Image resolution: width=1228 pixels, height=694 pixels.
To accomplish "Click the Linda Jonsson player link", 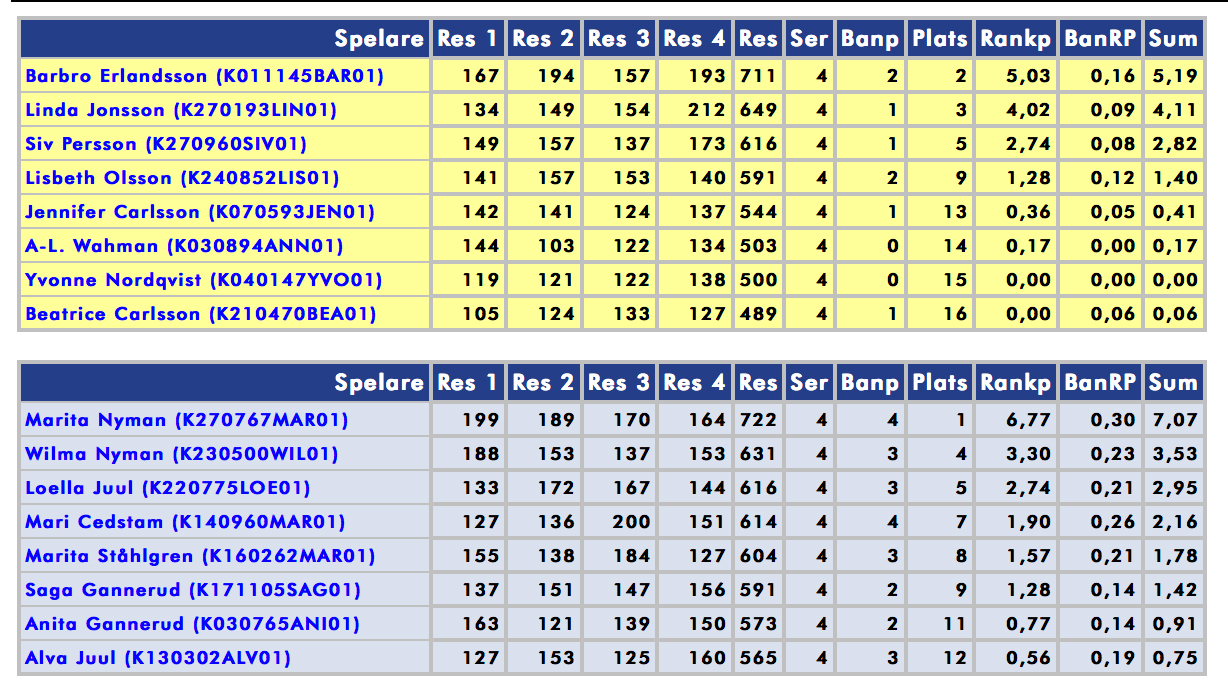I will point(181,110).
